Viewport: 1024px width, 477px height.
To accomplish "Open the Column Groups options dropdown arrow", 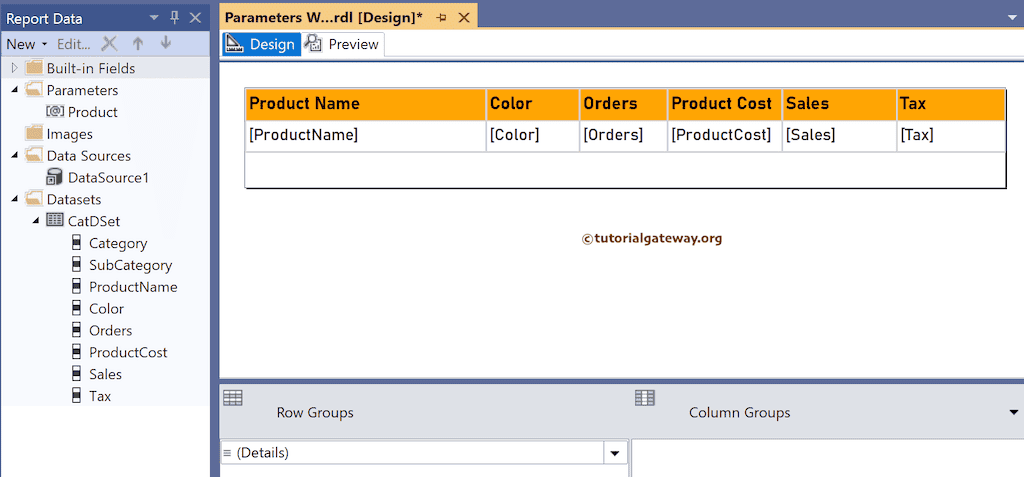I will [x=1014, y=412].
